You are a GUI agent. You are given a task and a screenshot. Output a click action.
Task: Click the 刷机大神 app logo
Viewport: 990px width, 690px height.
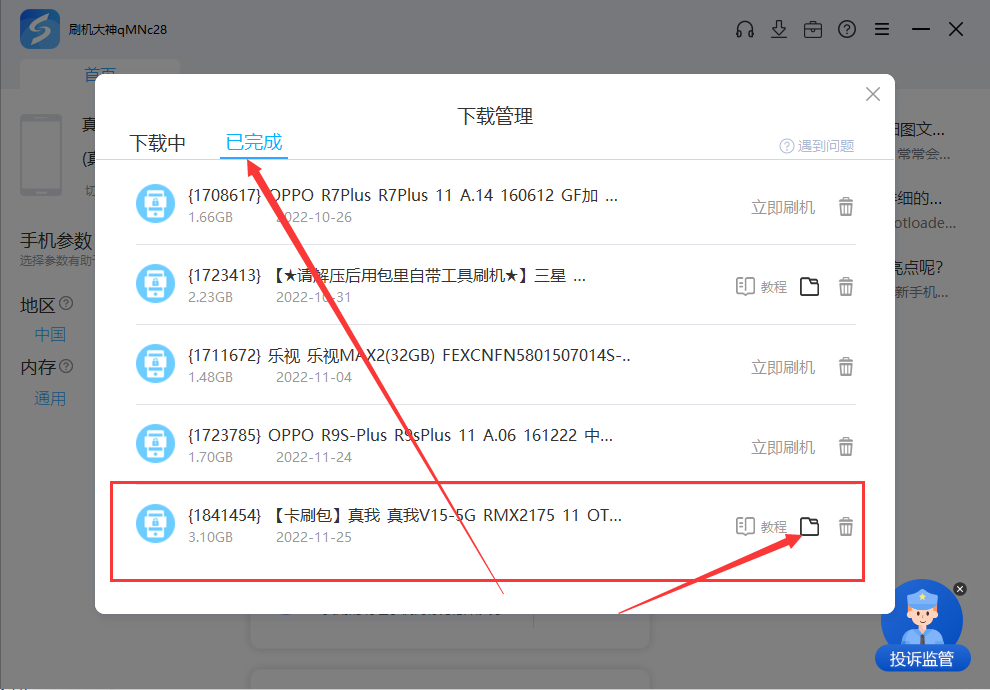[x=40, y=29]
